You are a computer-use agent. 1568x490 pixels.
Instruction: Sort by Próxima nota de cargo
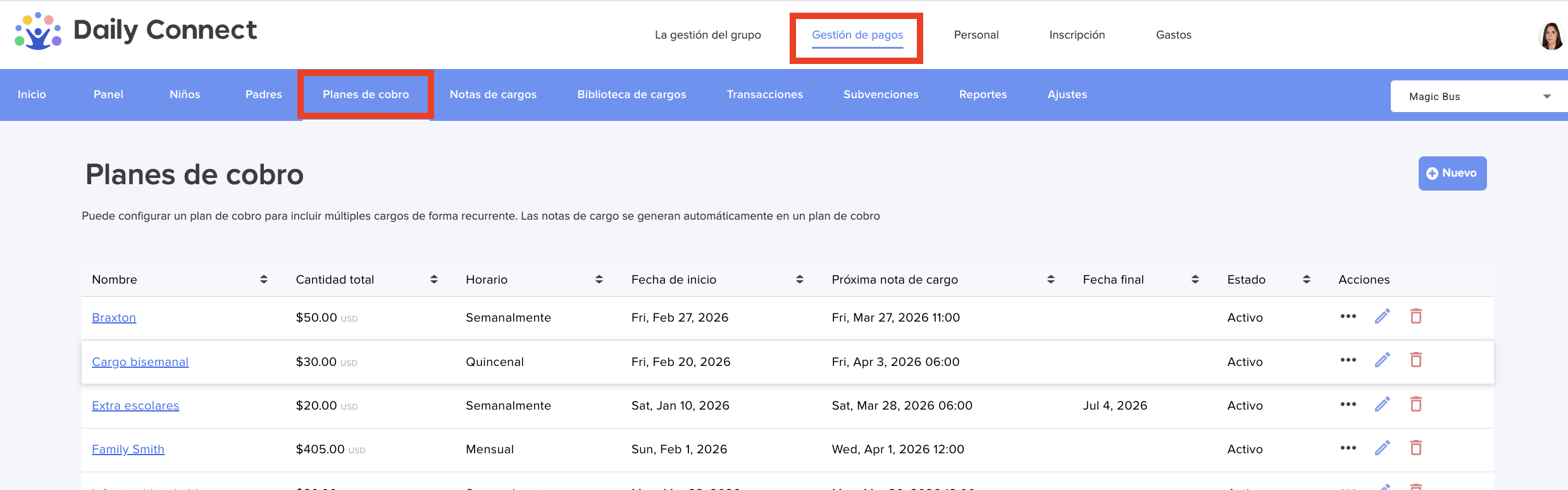(x=1051, y=279)
